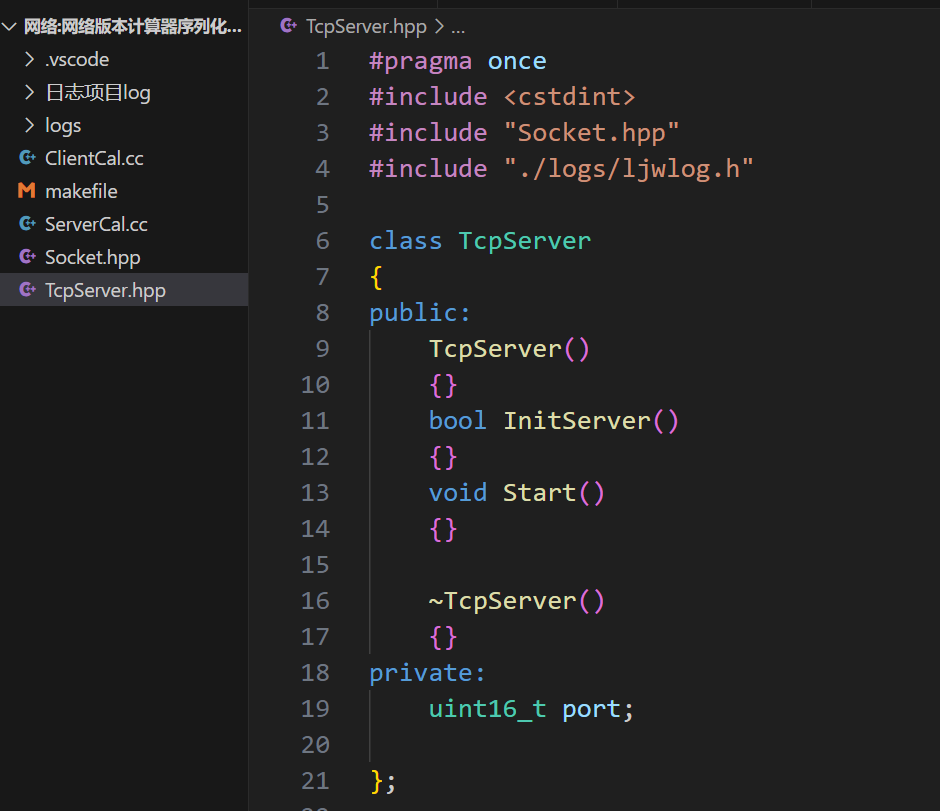940x811 pixels.
Task: Expand the logs folder
Action: [29, 125]
